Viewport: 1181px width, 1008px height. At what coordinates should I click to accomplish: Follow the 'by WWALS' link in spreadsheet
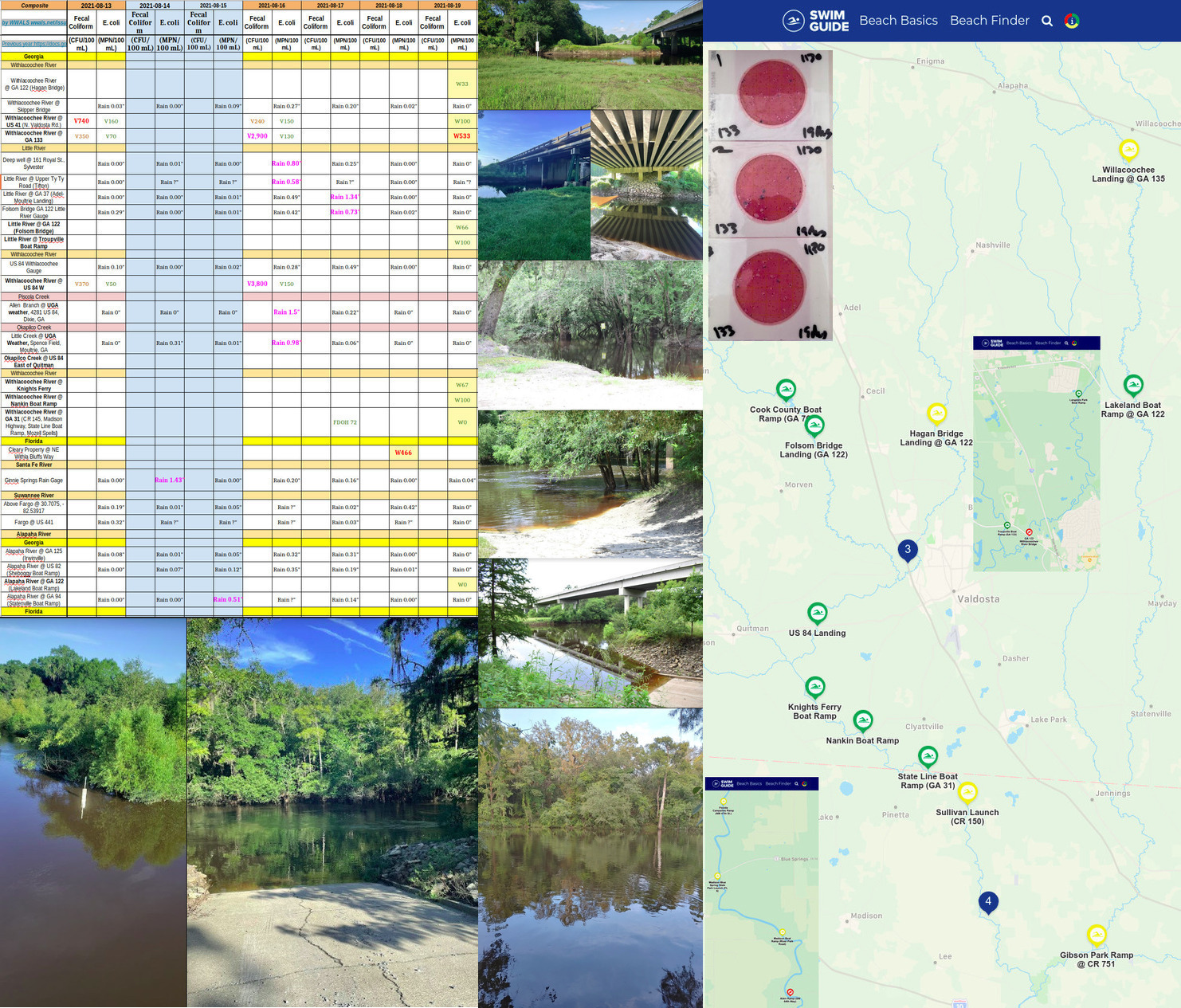[33, 22]
